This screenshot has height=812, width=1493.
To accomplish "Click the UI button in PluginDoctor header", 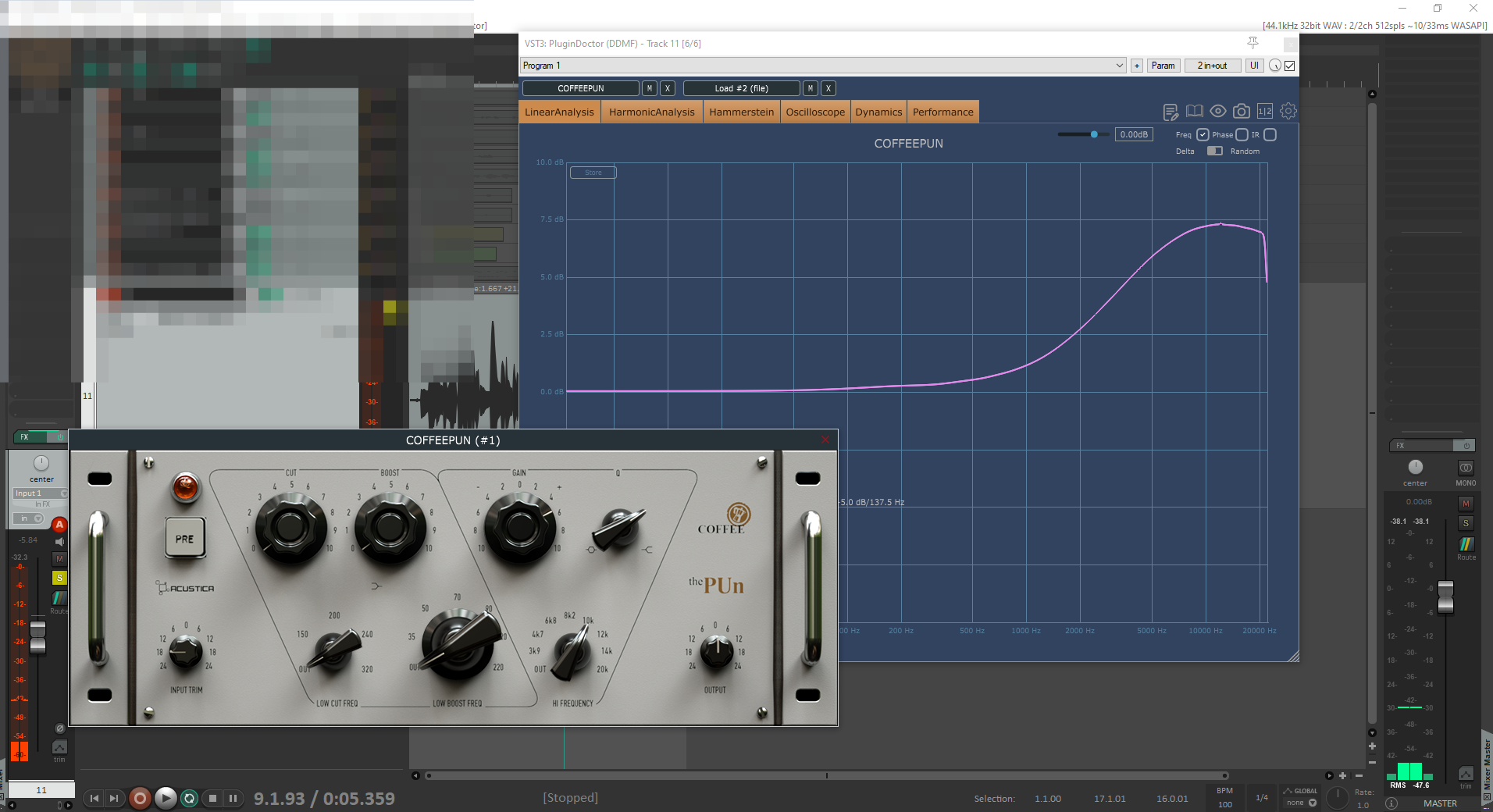I will [1254, 66].
